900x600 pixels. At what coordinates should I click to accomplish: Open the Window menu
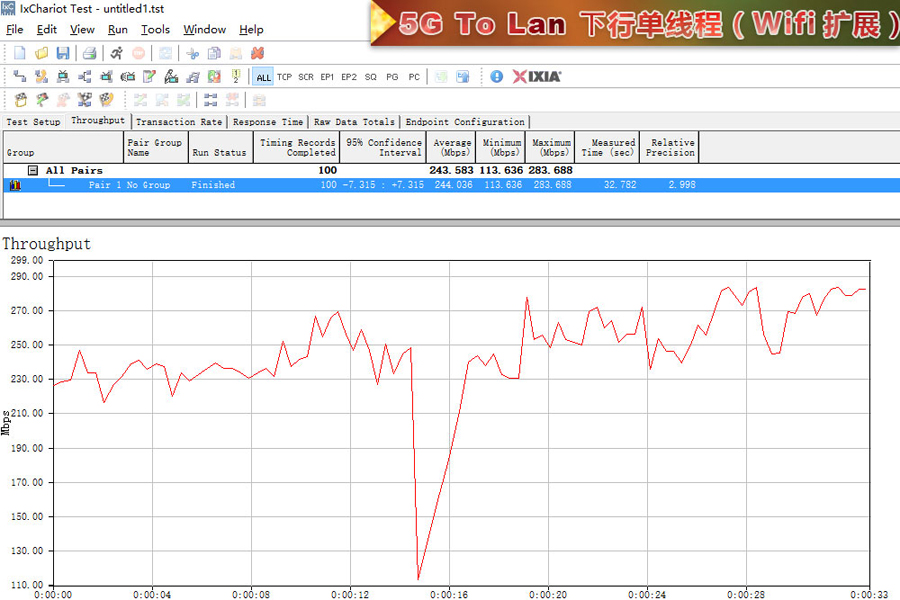205,30
